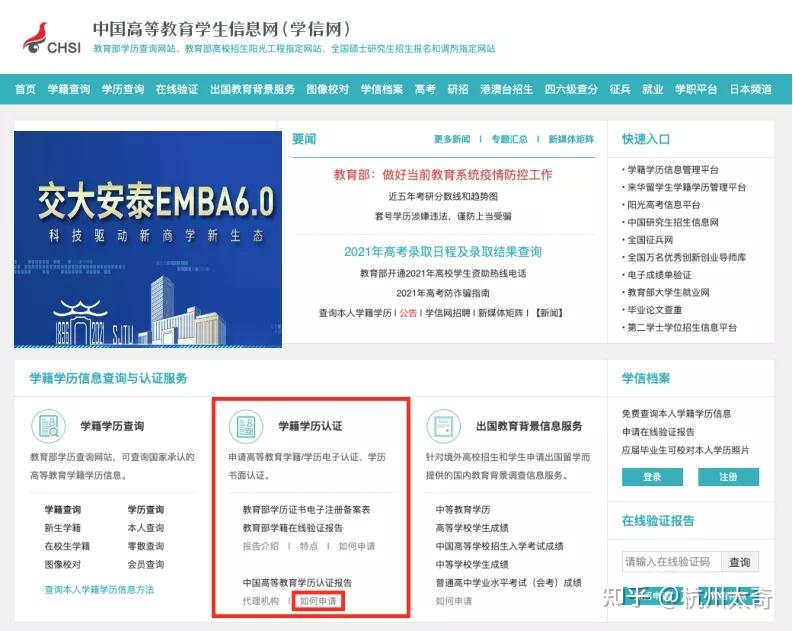Screen dimensions: 793x631
Task: Click 在校生学籍 link
Action: 67,546
